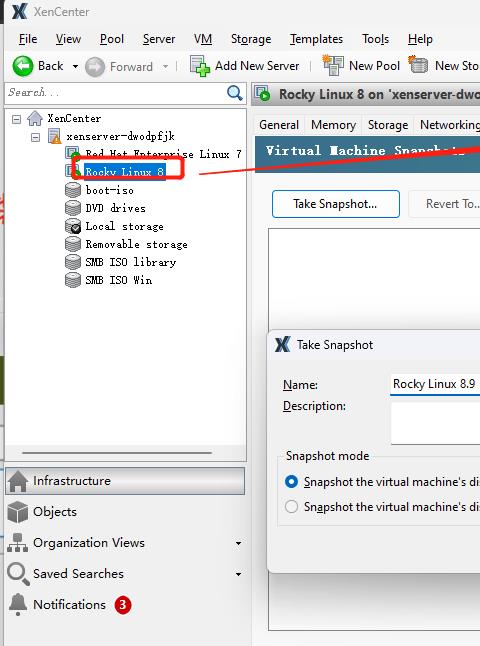Click the SMB ISO Win disk icon

[x=73, y=280]
